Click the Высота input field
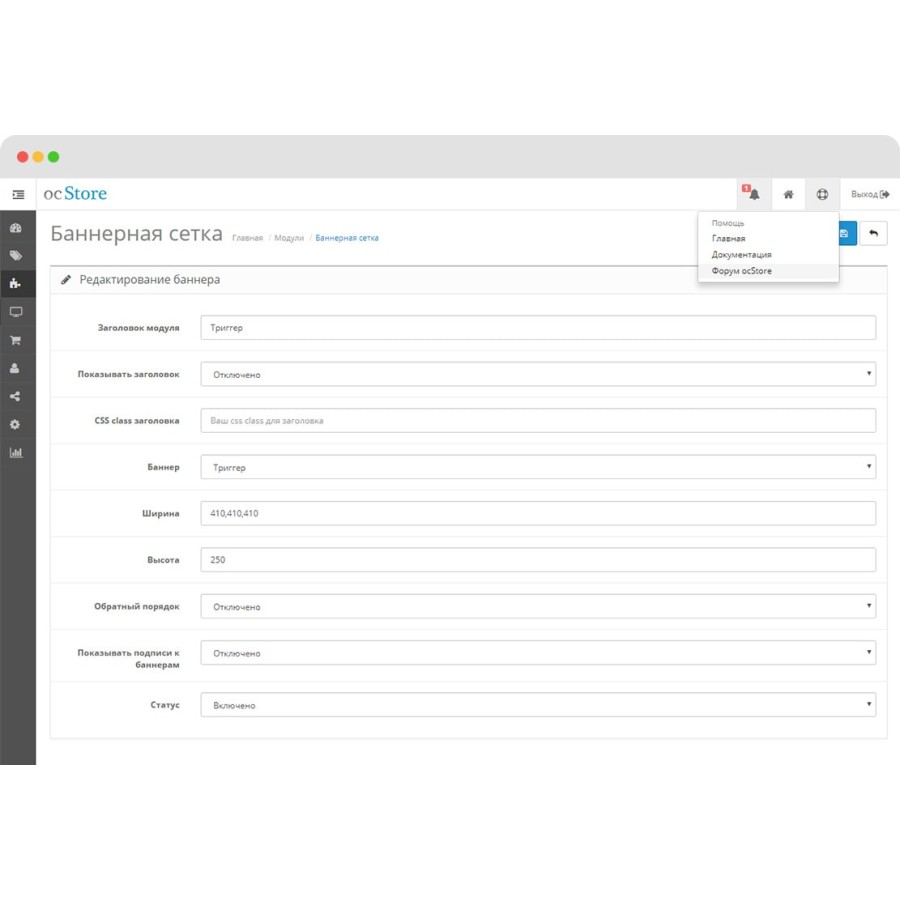 538,560
